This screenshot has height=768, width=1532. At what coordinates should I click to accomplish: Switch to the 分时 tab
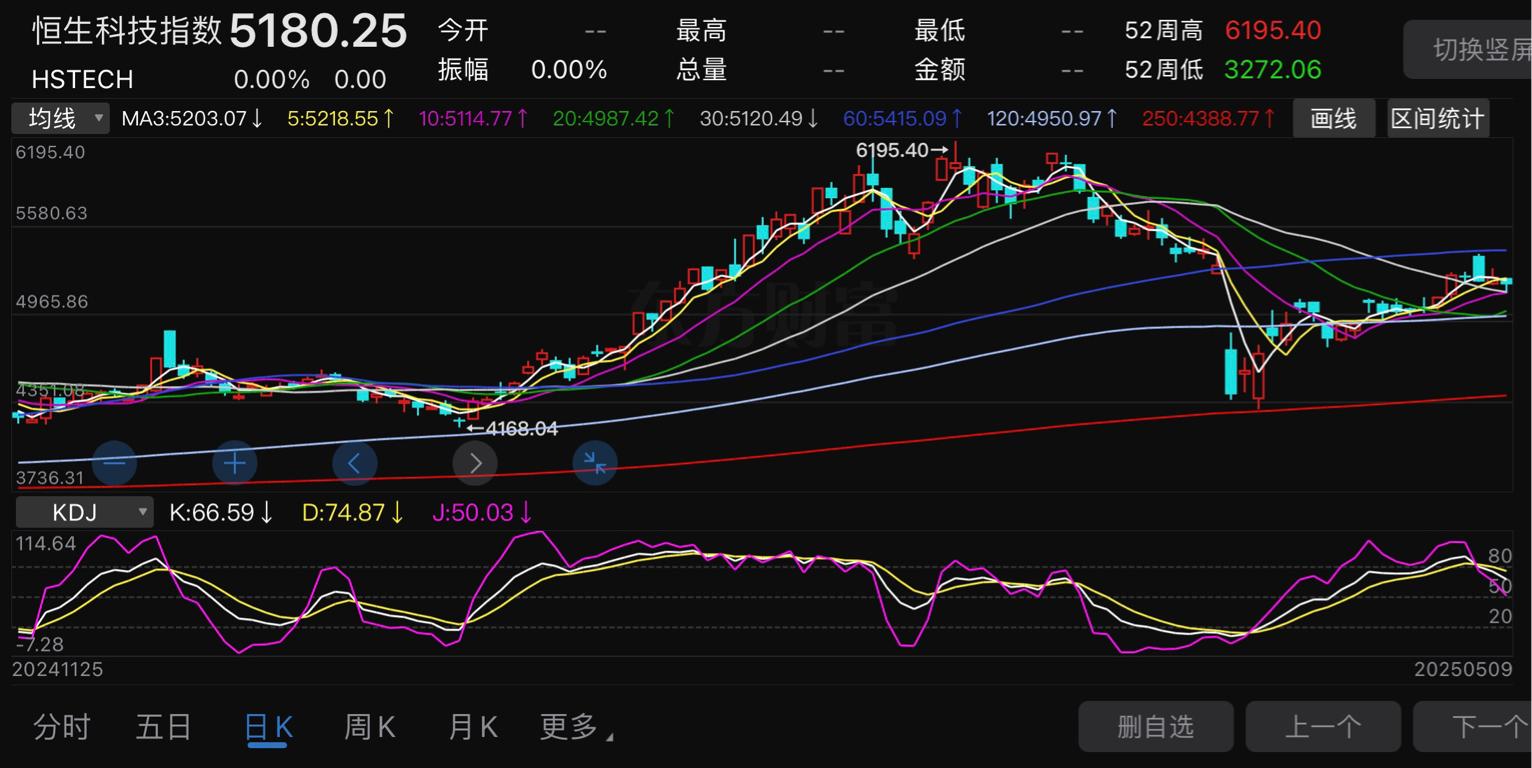click(62, 727)
